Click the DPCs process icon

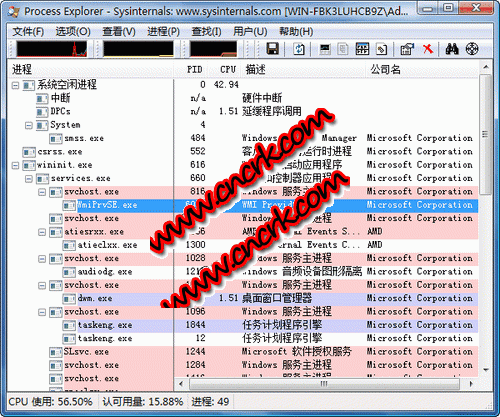[42, 112]
